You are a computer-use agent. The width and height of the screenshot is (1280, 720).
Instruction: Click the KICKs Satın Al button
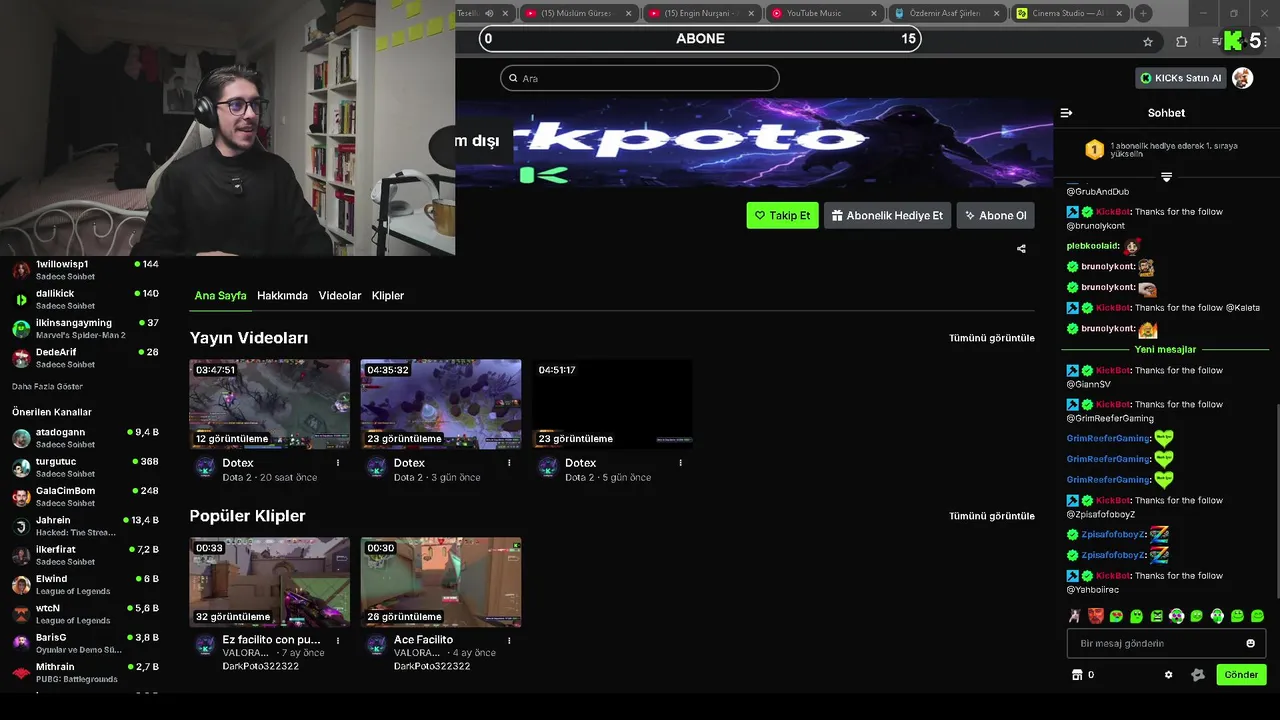[x=1181, y=78]
